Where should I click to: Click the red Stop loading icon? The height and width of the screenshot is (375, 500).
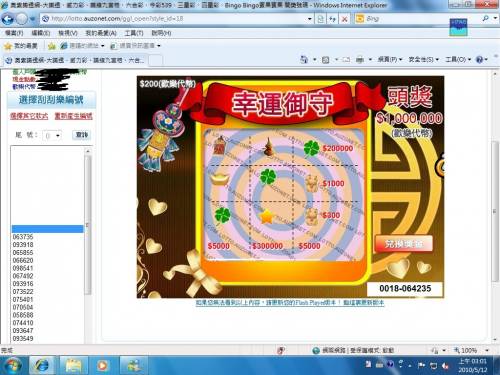[x=345, y=19]
